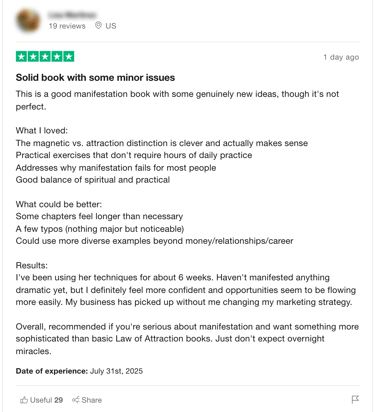Click the fifth green rating star
This screenshot has width=375, height=412.
69,57
